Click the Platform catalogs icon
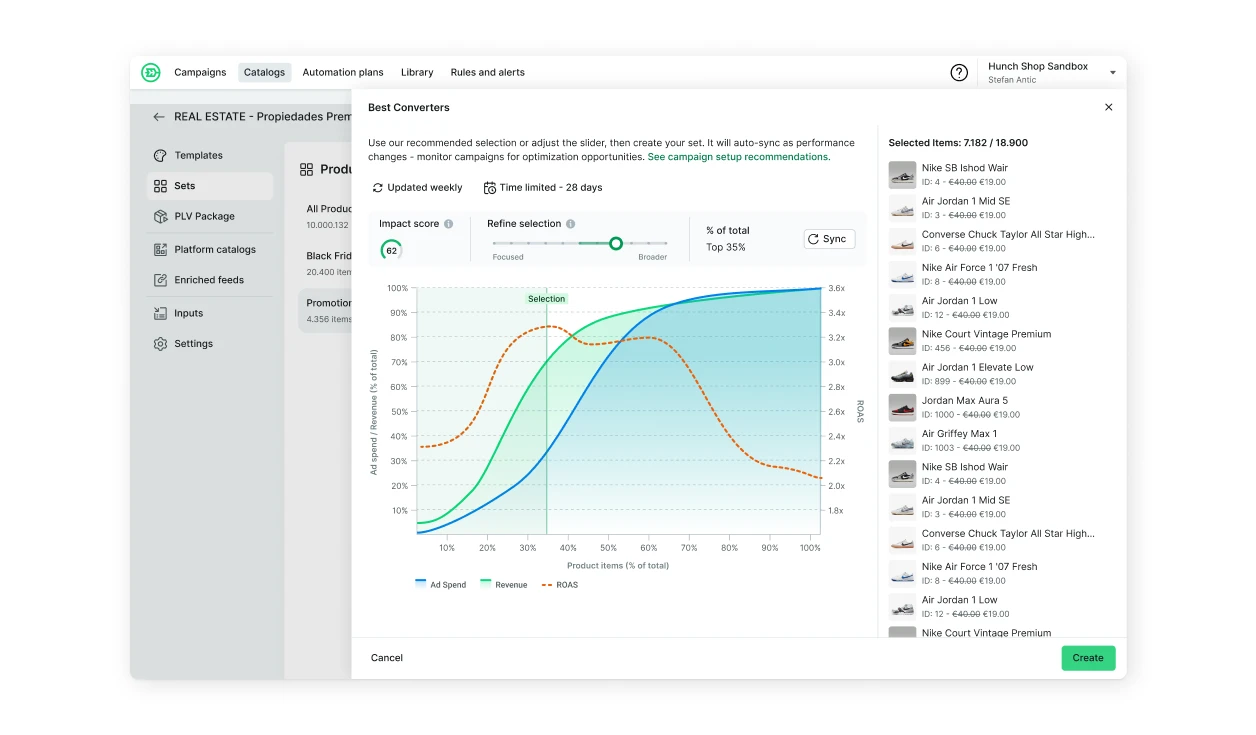The image size is (1256, 735). (x=160, y=249)
